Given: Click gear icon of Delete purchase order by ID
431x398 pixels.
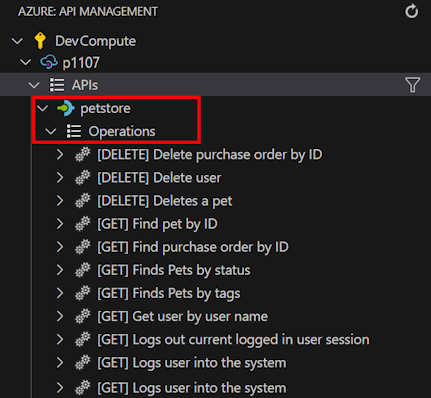Looking at the screenshot, I should [83, 155].
